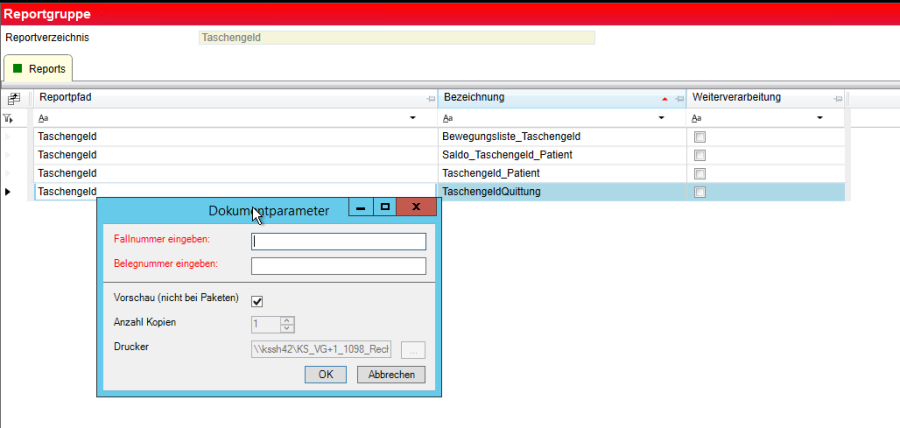The image size is (900, 428).
Task: Open Weiterverarbeitung filter dropdown arrow
Action: 820,118
